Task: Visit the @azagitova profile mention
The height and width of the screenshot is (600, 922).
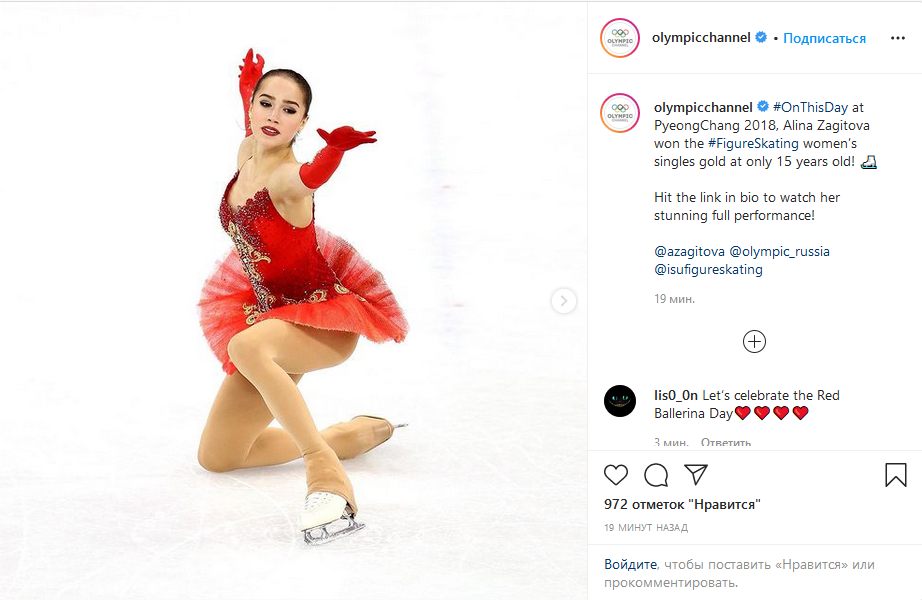Action: coord(689,251)
